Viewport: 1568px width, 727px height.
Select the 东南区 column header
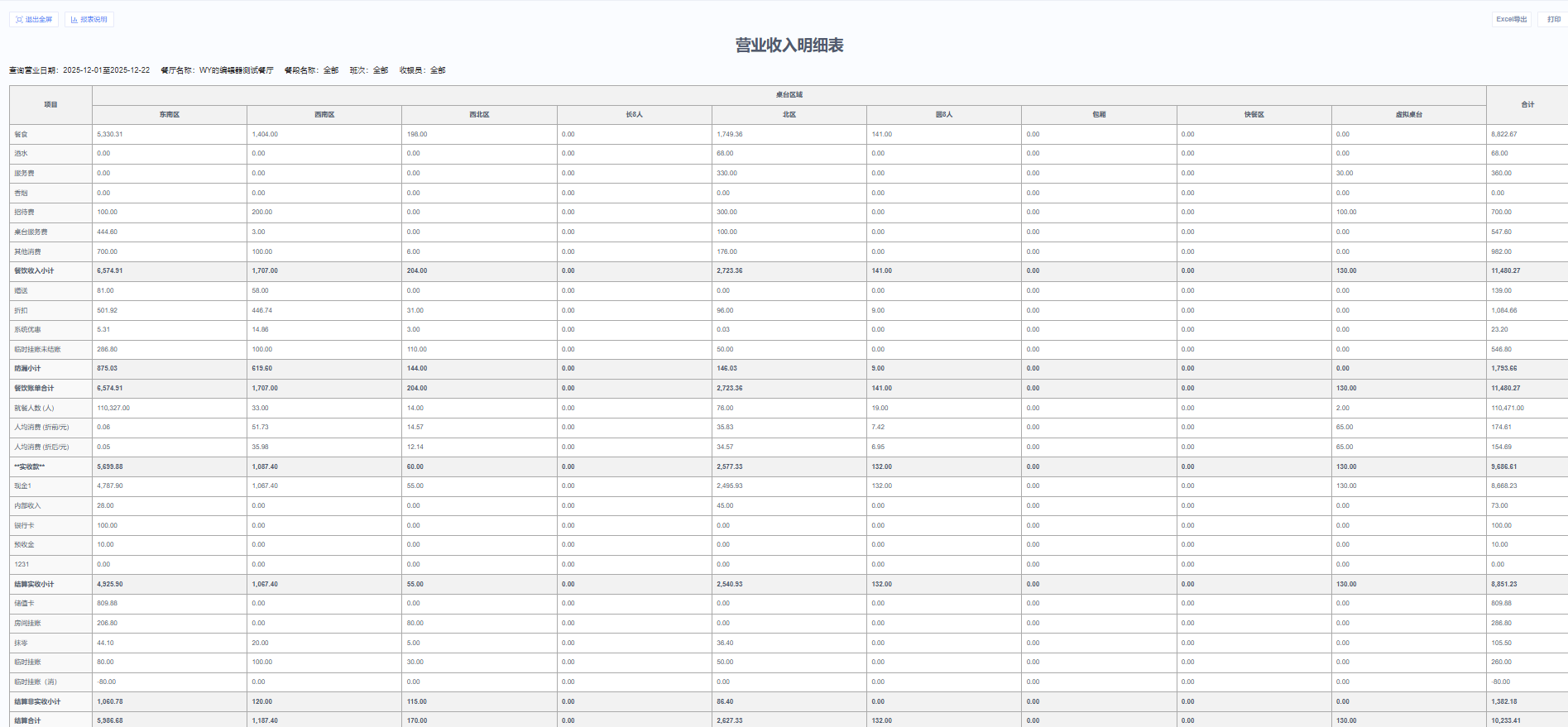[170, 115]
